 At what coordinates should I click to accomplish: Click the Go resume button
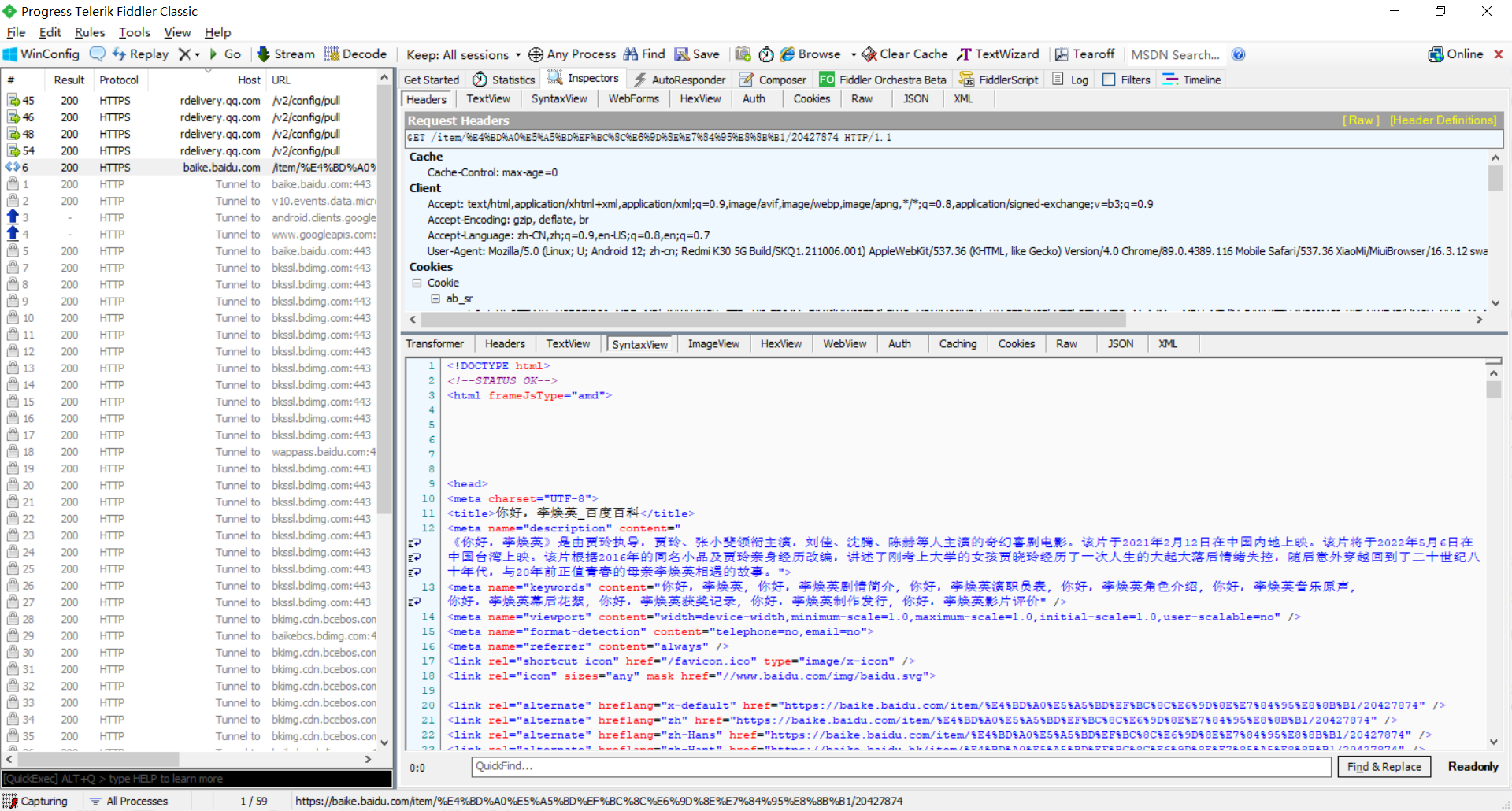click(224, 54)
